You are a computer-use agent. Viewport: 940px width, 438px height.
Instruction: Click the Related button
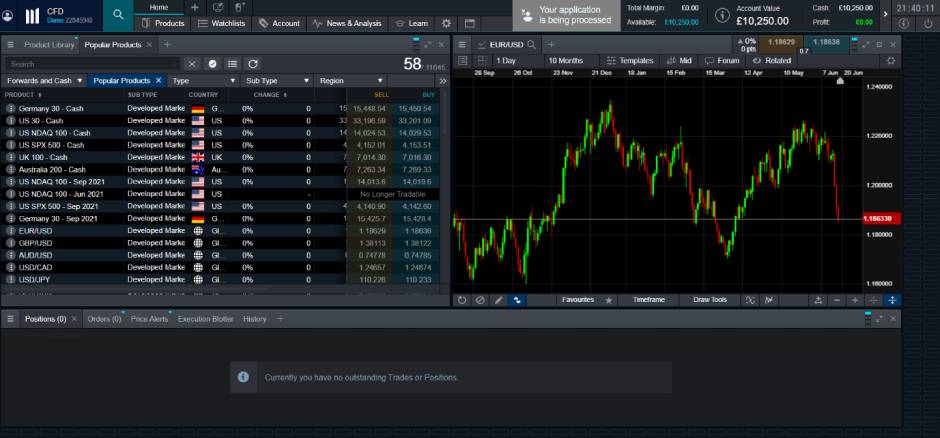click(772, 61)
